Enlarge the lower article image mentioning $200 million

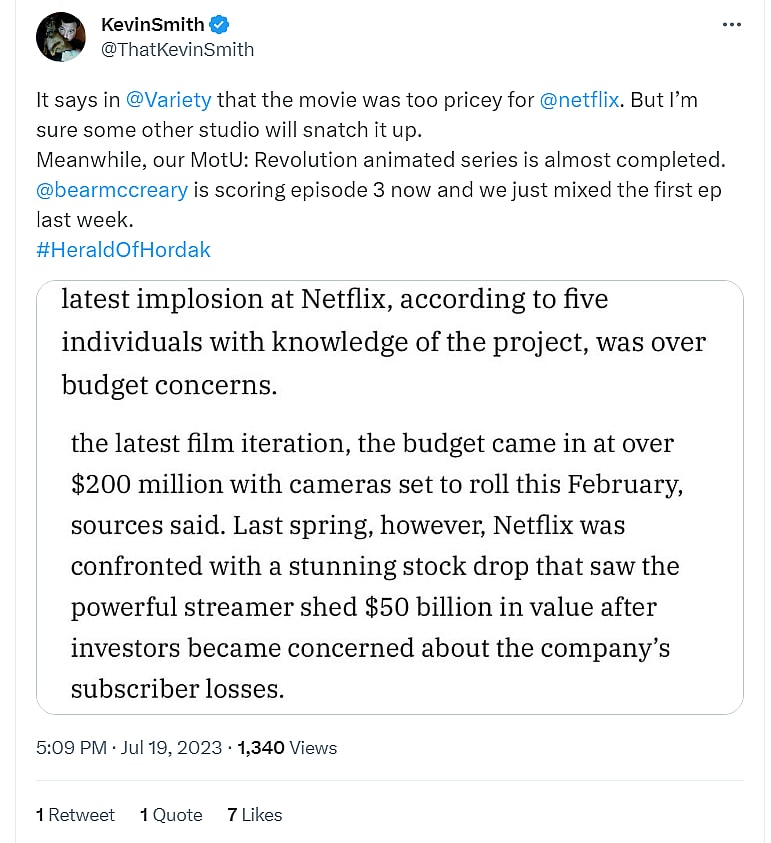[x=389, y=565]
